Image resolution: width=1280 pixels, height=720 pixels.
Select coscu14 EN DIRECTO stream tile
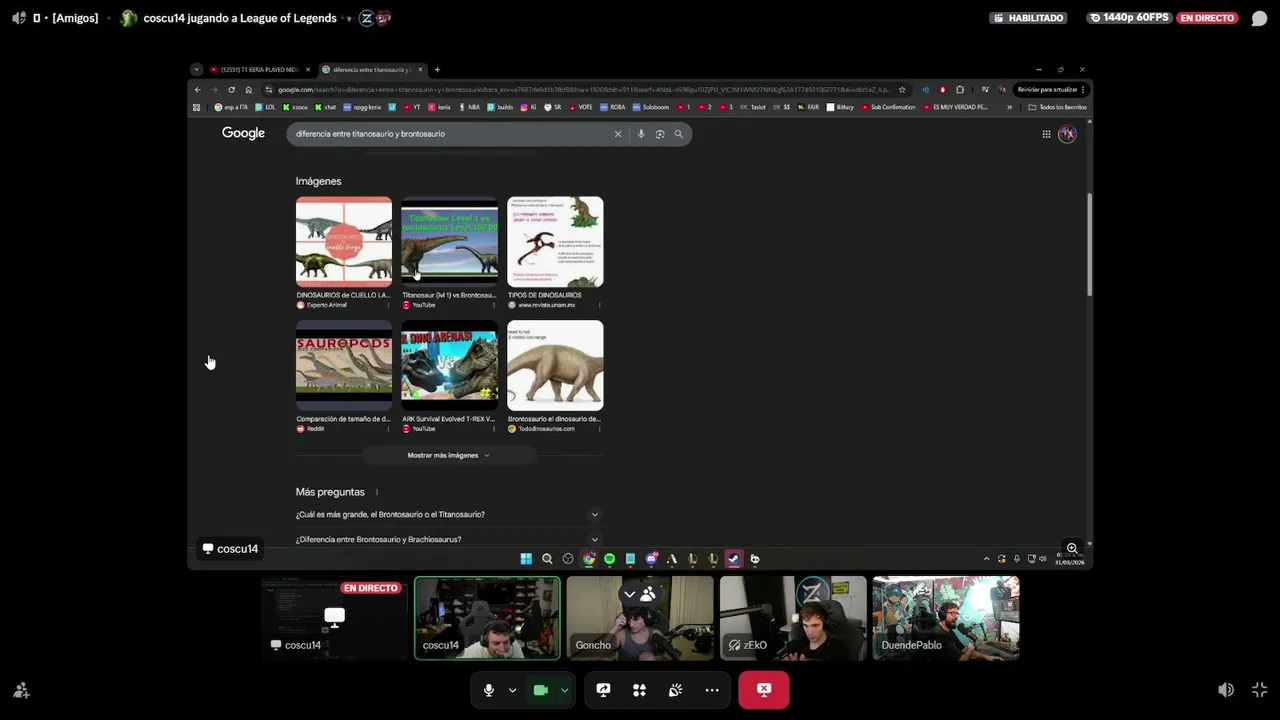click(x=334, y=618)
